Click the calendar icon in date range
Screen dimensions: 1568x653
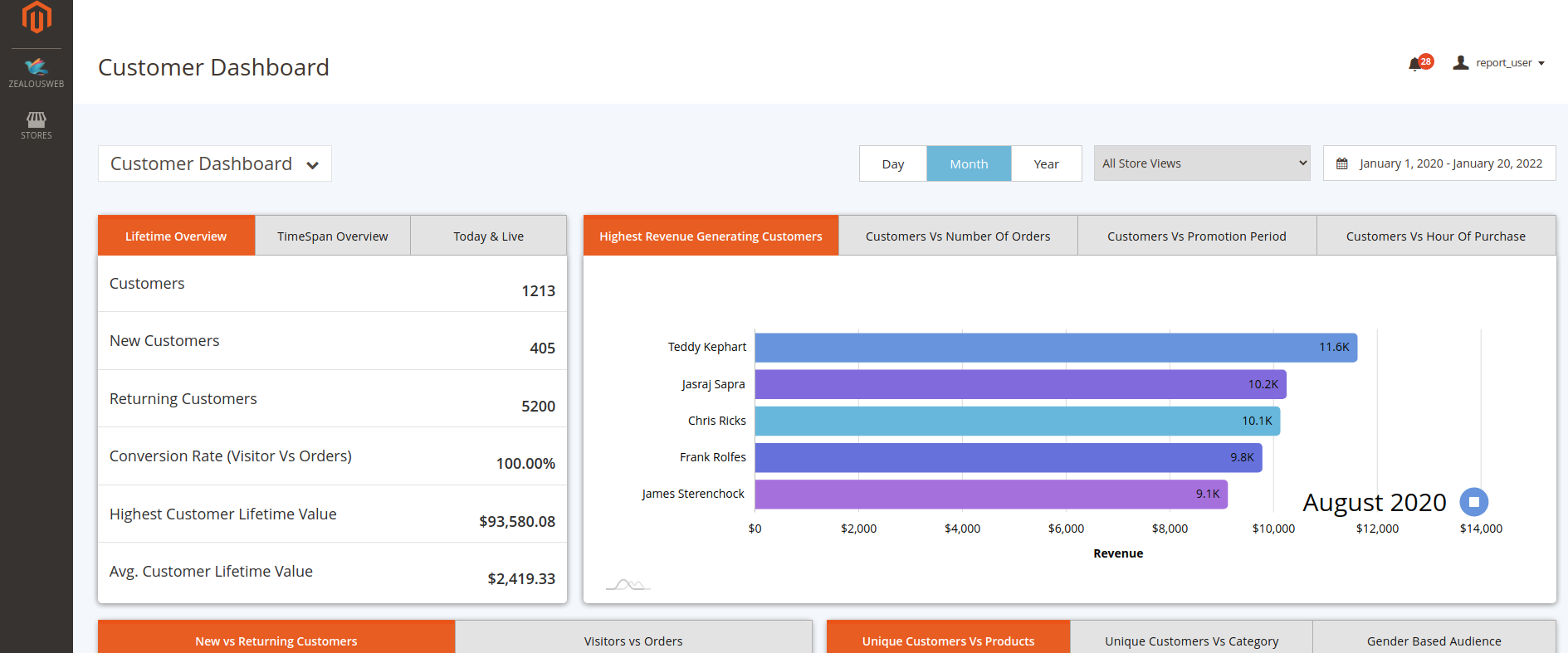(x=1341, y=163)
